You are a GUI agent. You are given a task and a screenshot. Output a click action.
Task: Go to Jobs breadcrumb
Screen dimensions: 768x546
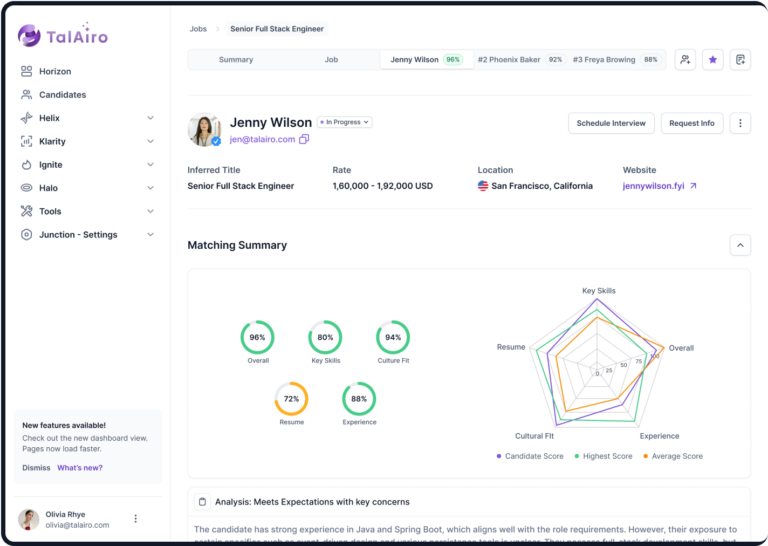pos(198,29)
